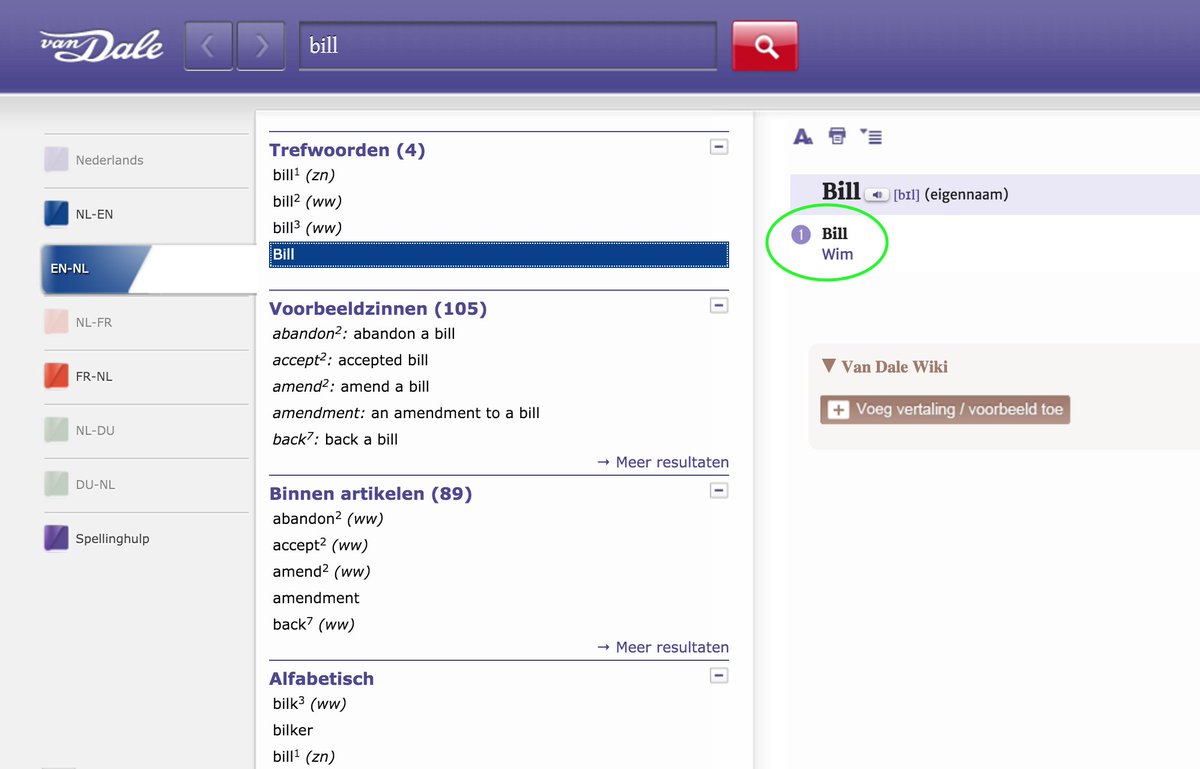Select the Nederlands dictionary tab
Viewport: 1200px width, 769px height.
pos(145,160)
